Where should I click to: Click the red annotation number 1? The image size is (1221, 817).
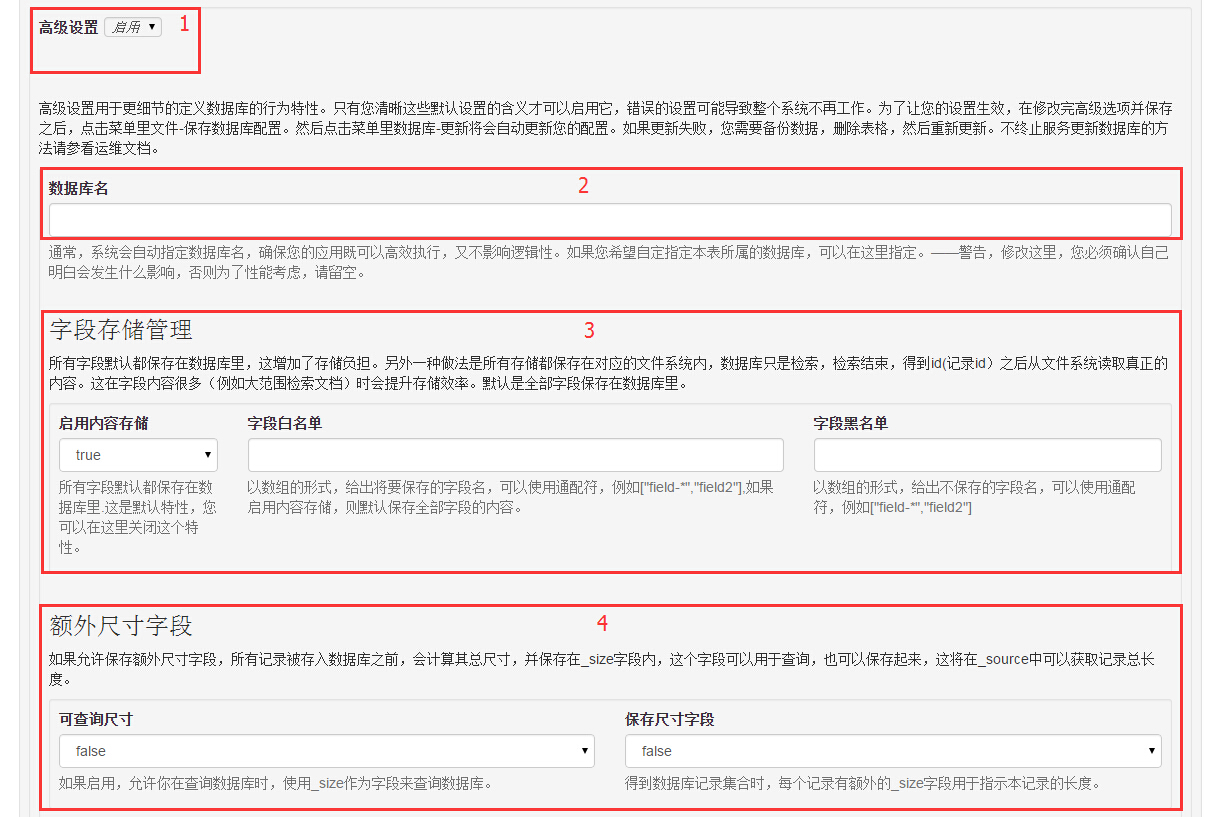pyautogui.click(x=184, y=25)
